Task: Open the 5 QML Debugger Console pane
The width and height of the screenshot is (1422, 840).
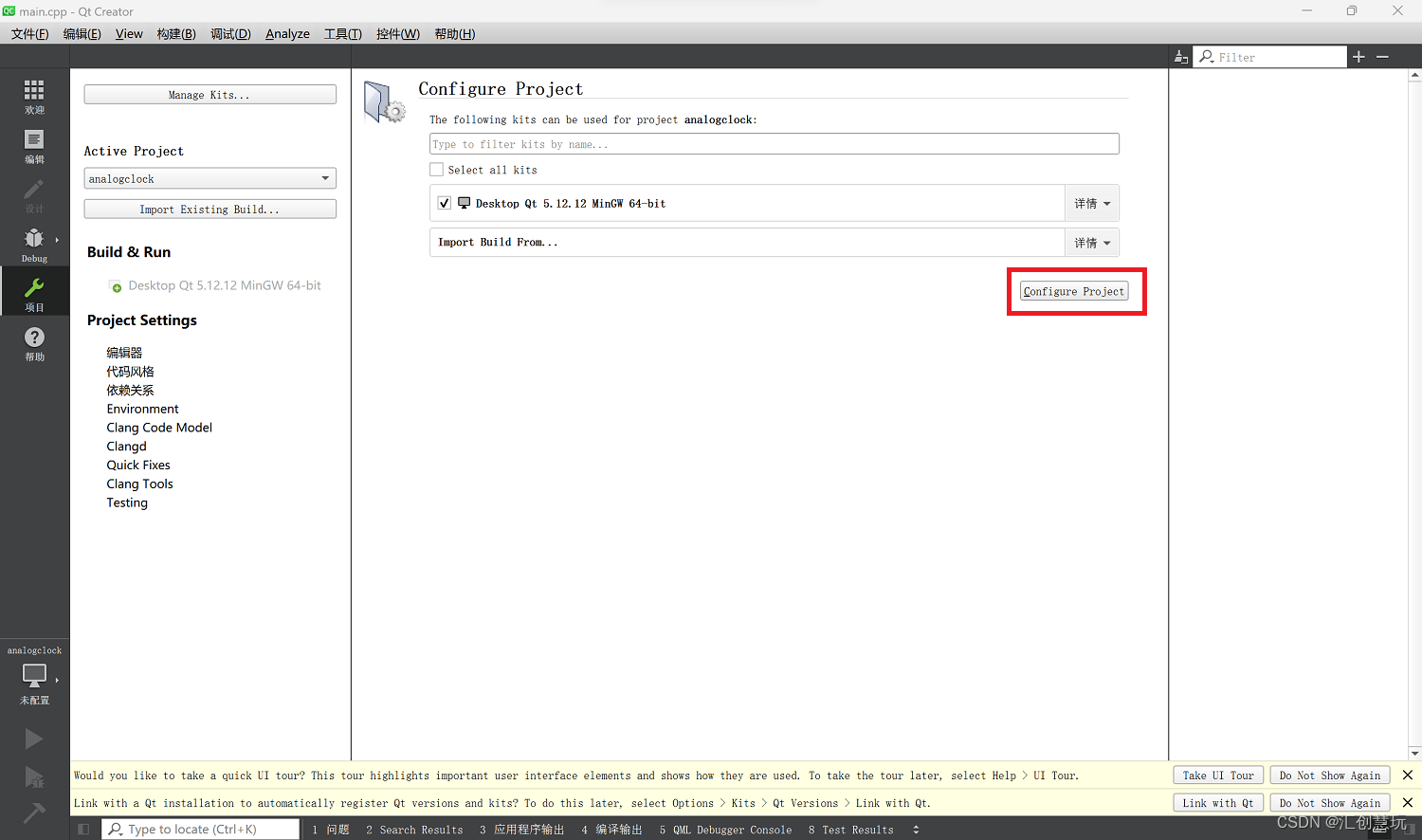Action: point(725,830)
